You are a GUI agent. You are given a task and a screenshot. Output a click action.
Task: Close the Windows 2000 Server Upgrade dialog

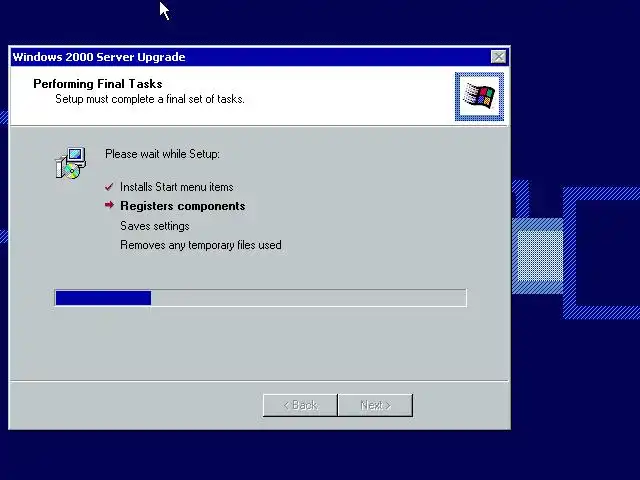click(498, 57)
